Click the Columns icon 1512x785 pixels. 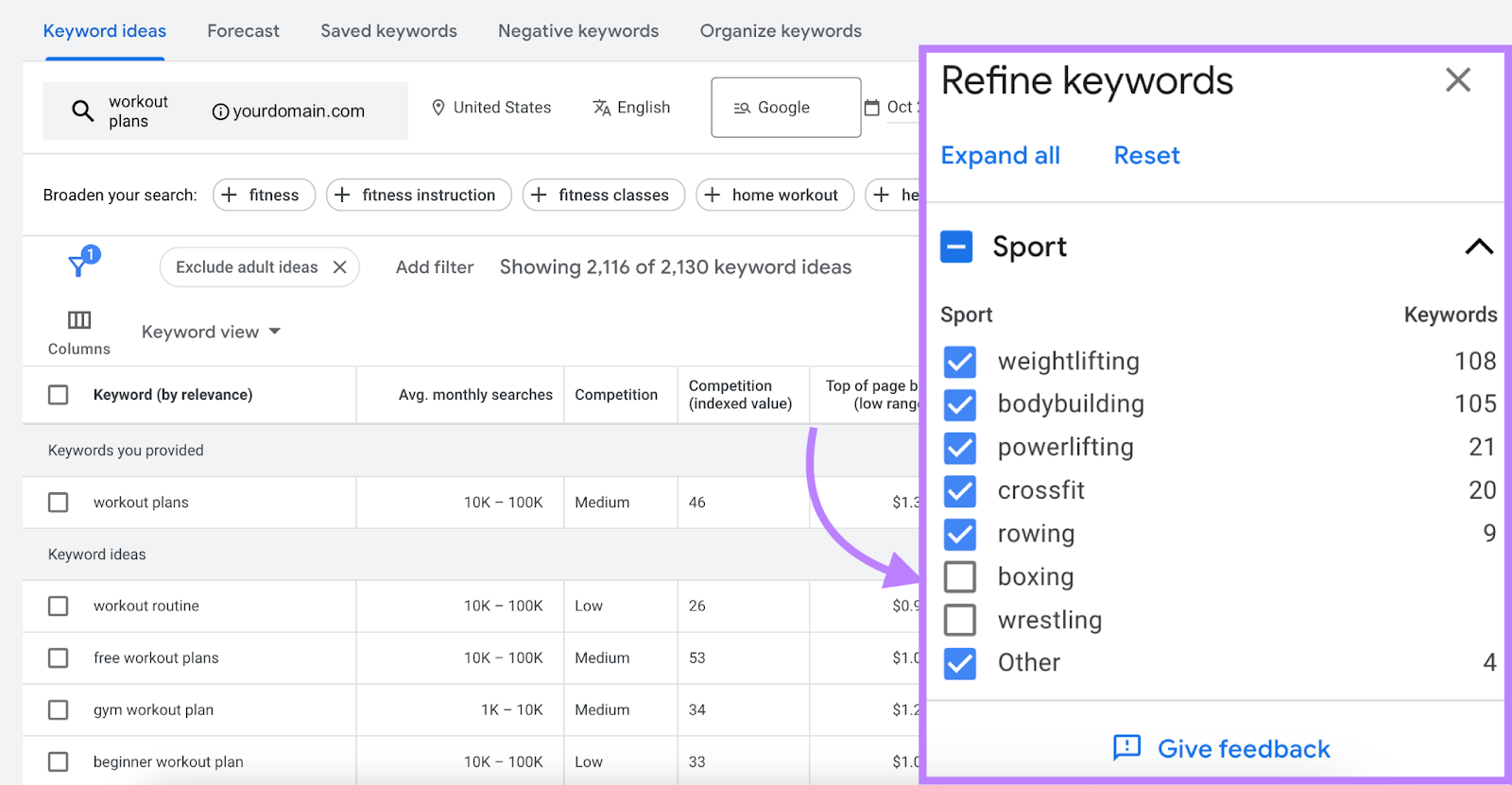click(78, 319)
